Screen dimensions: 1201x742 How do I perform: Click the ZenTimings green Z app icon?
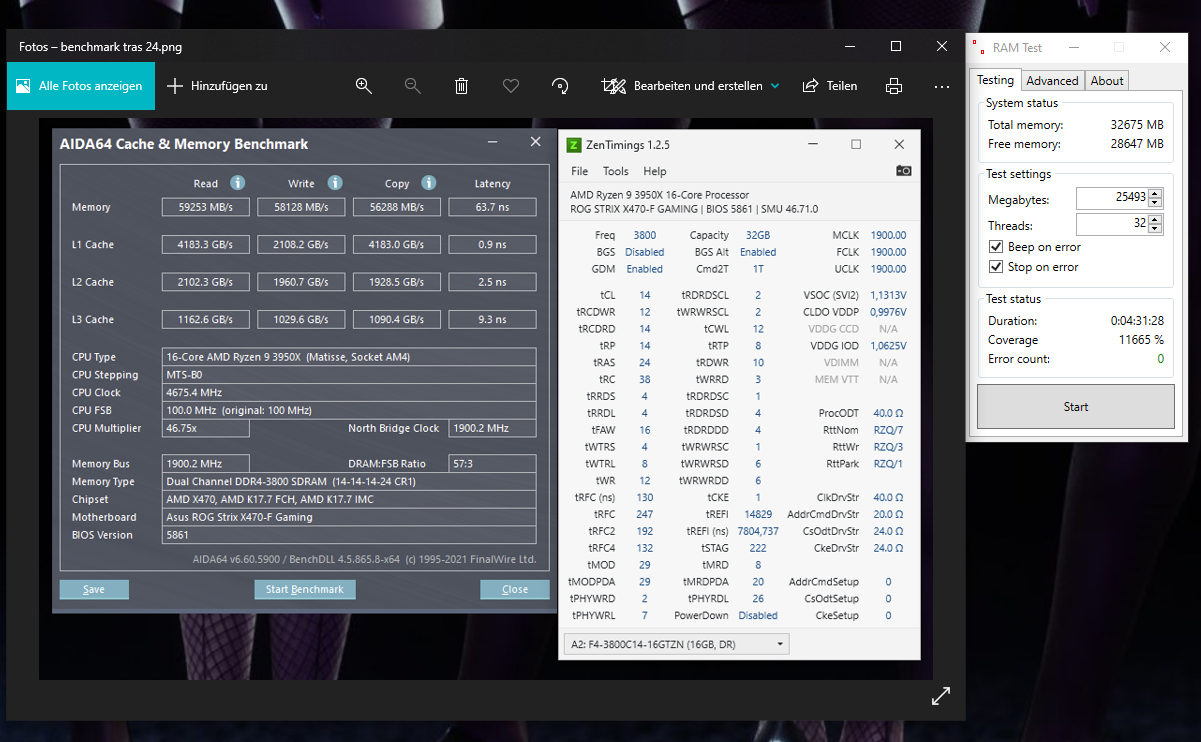click(574, 145)
